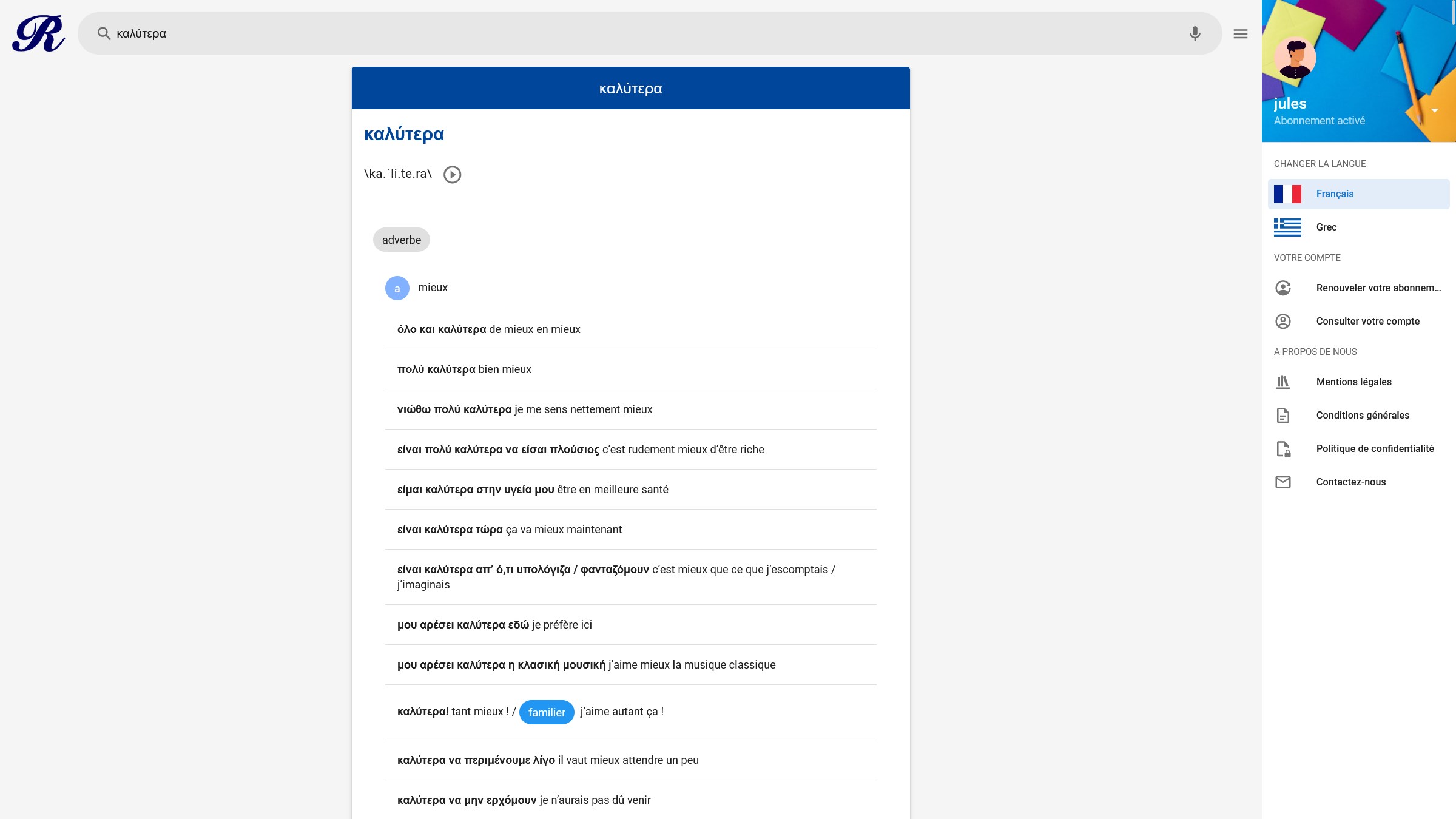Switch the language to Grec

pos(1326,227)
